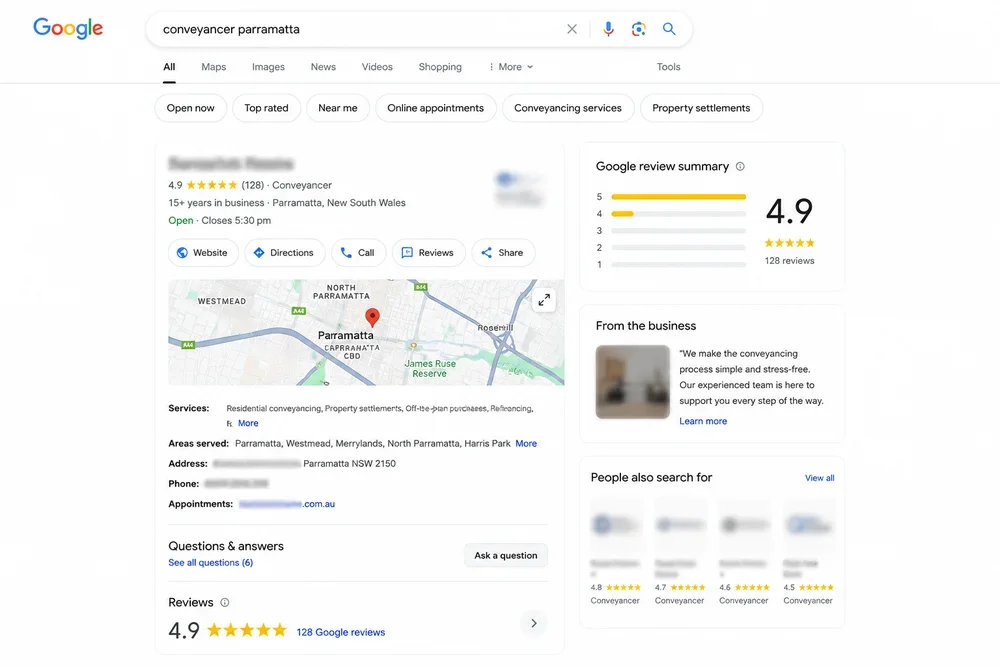Open the Reviews button in action row
The height and width of the screenshot is (667, 1000).
pos(429,253)
